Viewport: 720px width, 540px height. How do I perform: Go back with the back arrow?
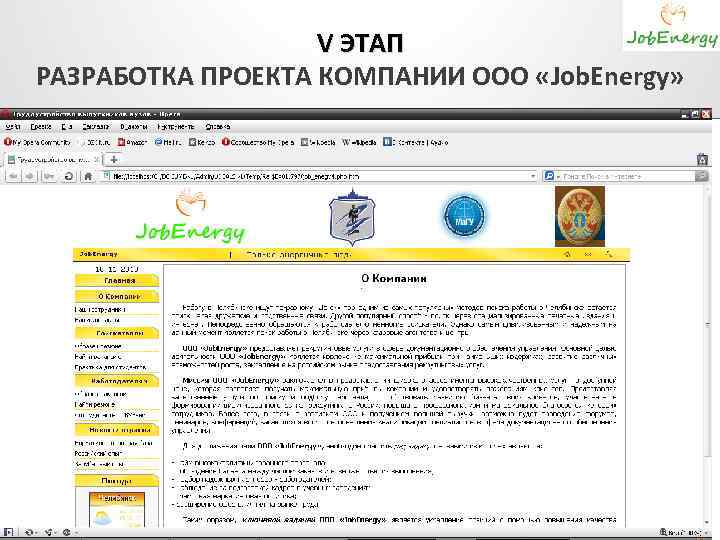coord(13,176)
